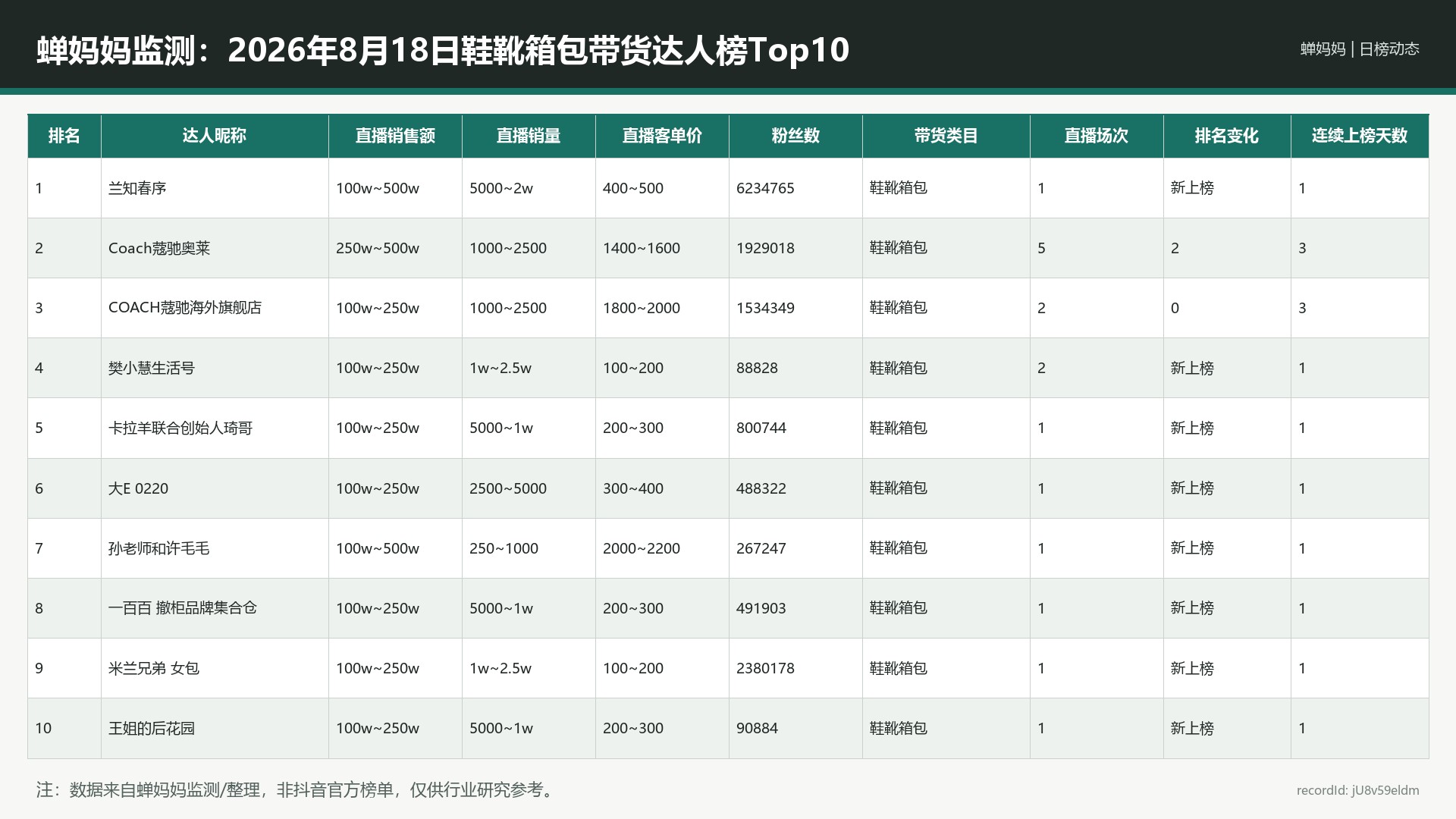1456x819 pixels.
Task: Click fan count 491903
Action: point(761,608)
